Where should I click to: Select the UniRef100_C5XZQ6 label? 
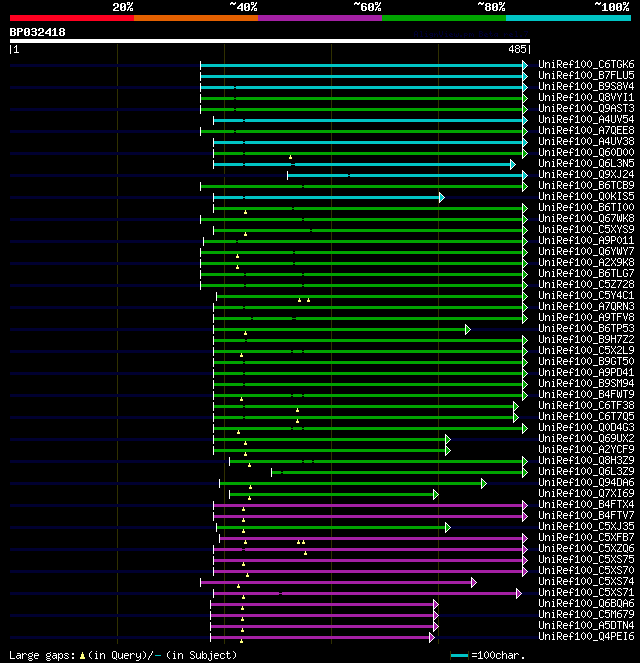pyautogui.click(x=586, y=548)
